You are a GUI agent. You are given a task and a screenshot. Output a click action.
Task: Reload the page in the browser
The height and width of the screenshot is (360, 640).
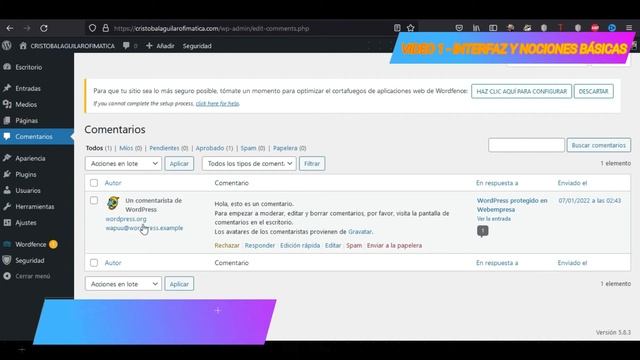click(x=44, y=28)
